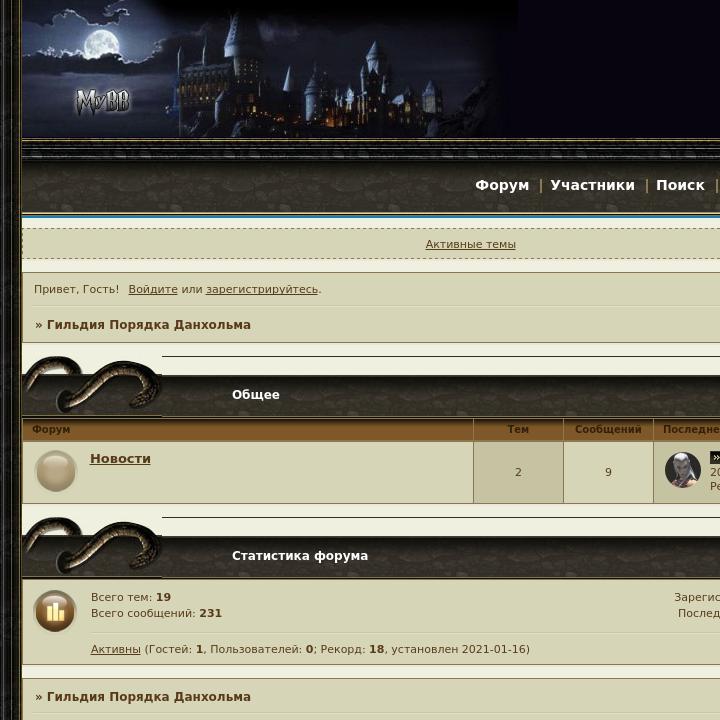Open the Активные темы link
The height and width of the screenshot is (720, 720).
[470, 244]
